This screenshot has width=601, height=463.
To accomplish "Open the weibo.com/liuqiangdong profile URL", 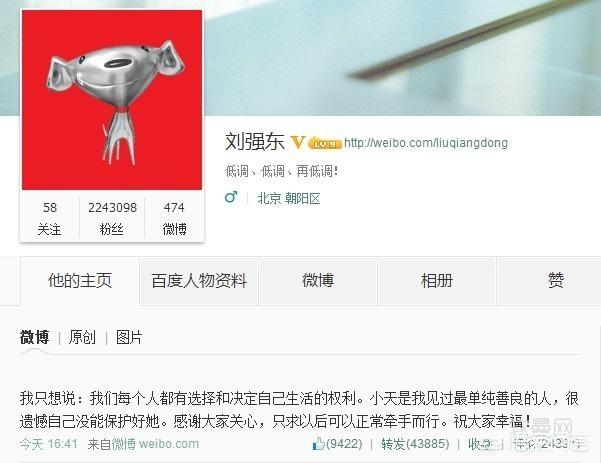I will point(426,143).
